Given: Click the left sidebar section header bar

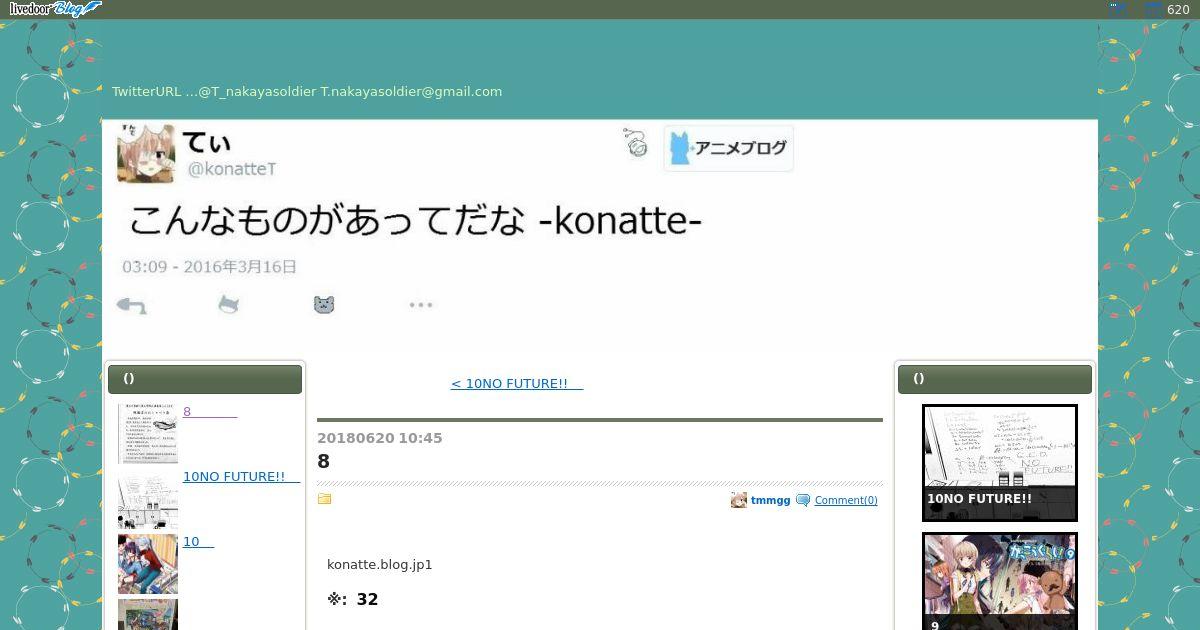Looking at the screenshot, I should coord(205,379).
